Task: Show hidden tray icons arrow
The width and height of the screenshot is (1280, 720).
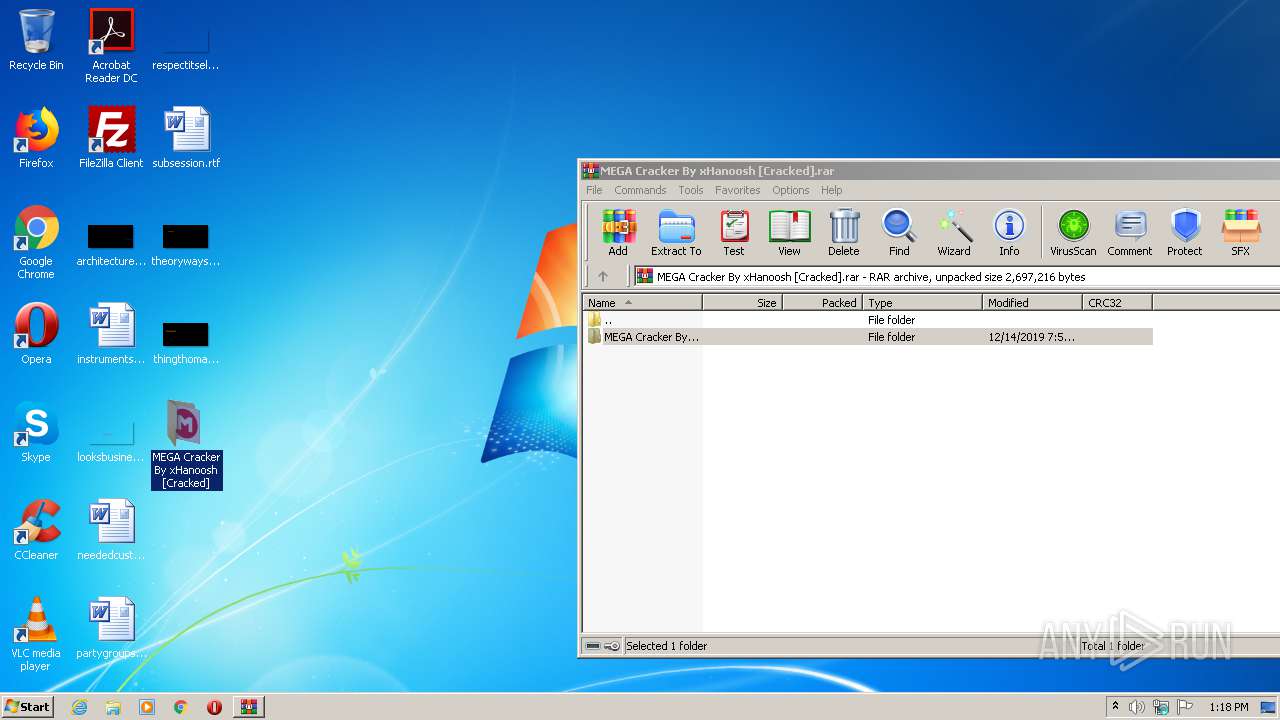Action: pos(1115,707)
